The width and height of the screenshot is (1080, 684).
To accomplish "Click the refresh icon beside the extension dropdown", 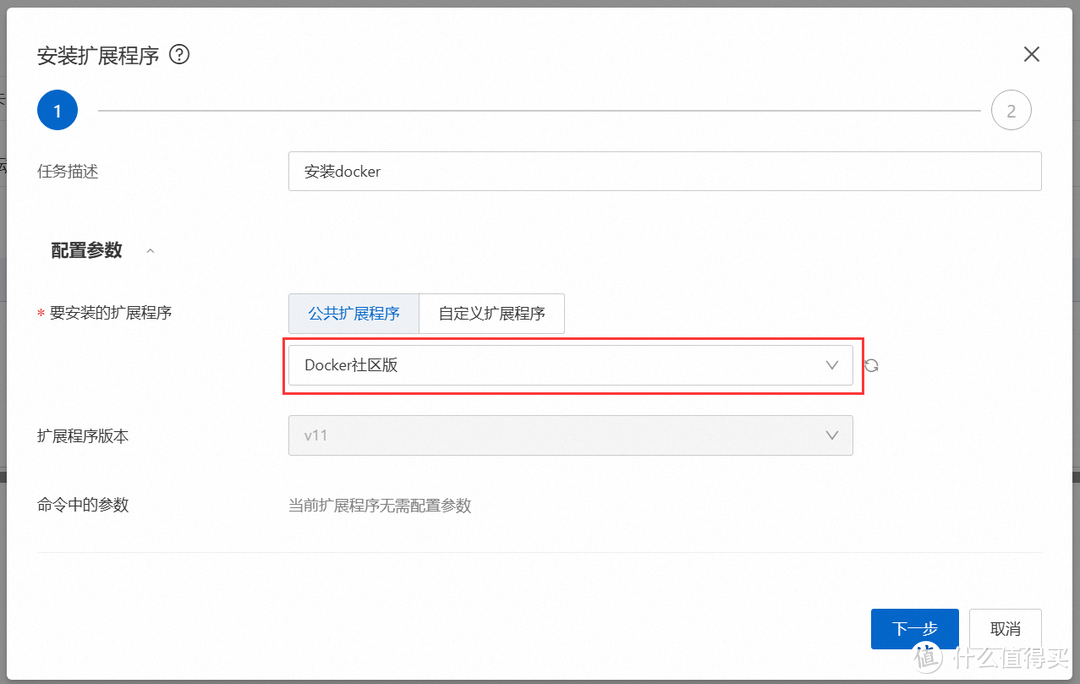I will tap(871, 365).
